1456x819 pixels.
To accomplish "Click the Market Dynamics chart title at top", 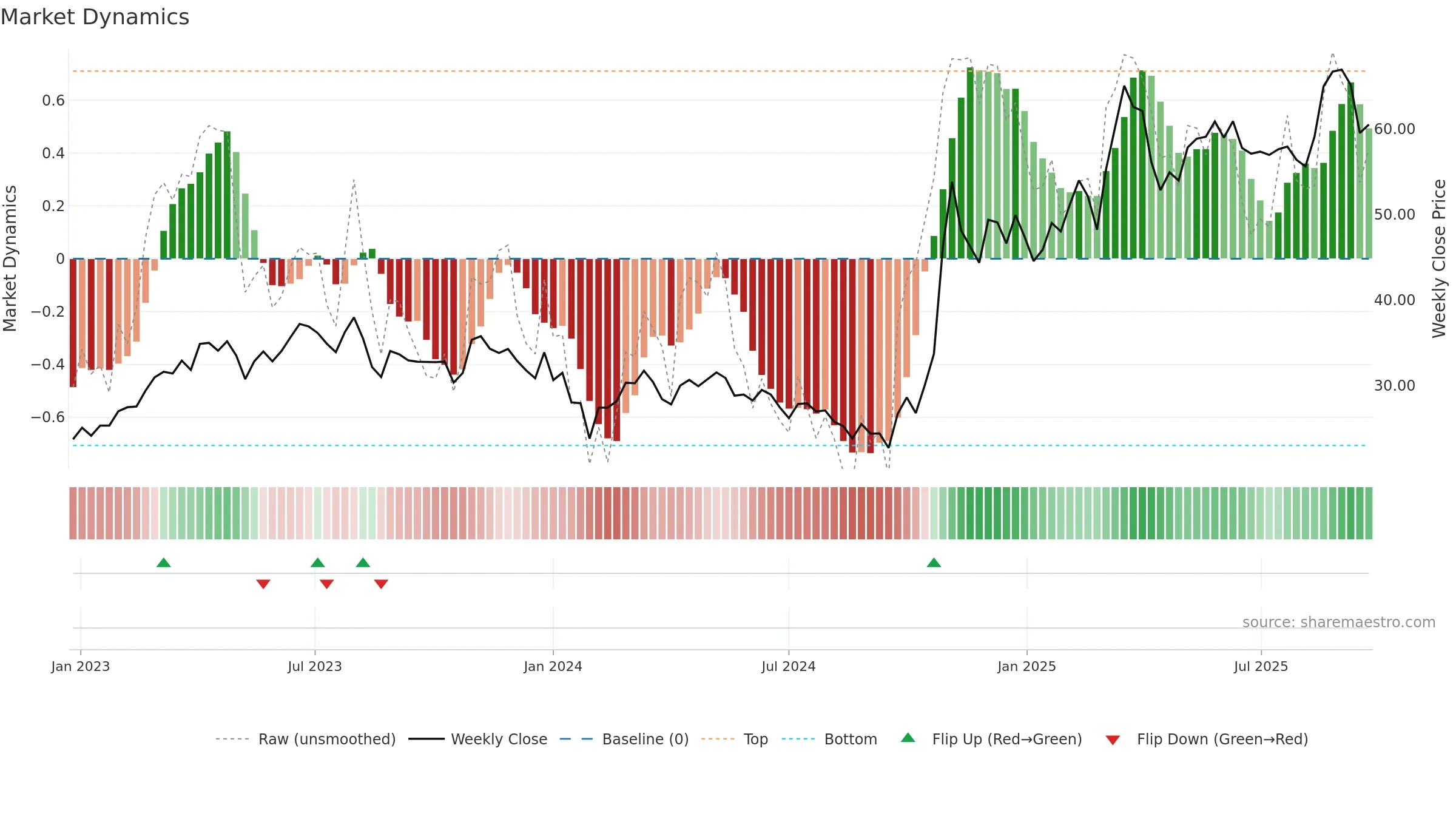I will [x=95, y=17].
